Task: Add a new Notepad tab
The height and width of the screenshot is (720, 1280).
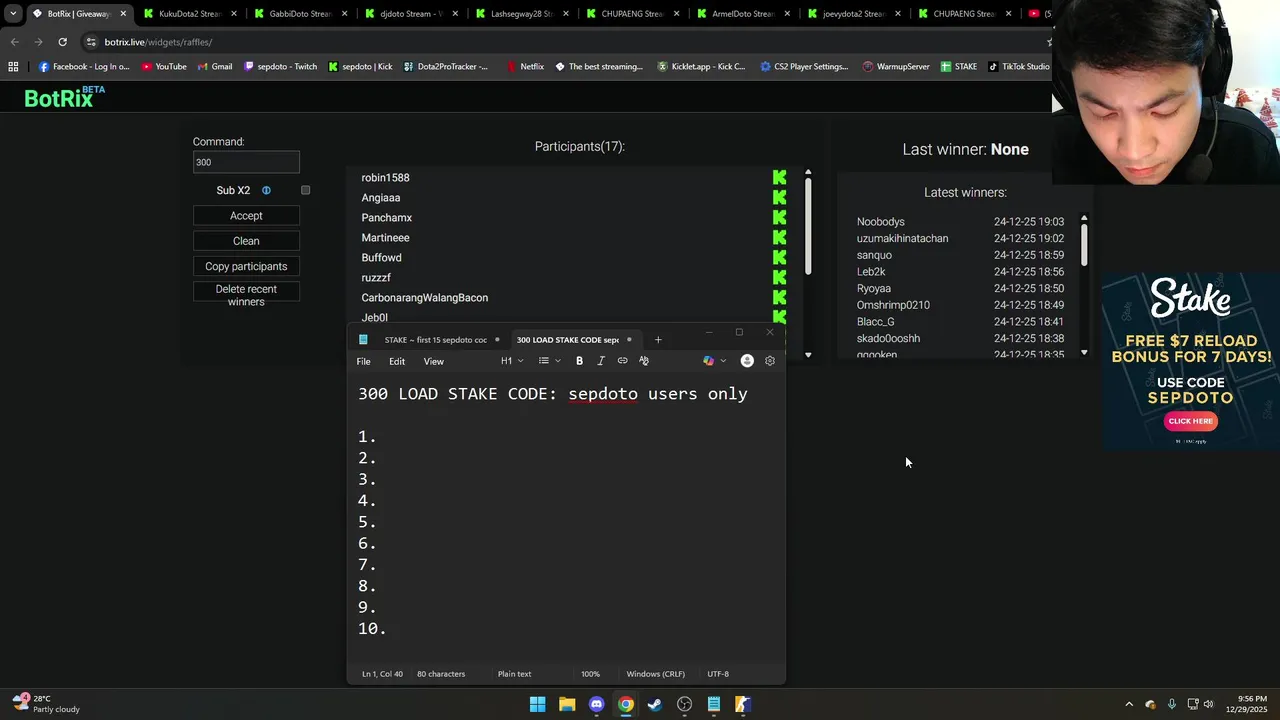Action: 658,340
